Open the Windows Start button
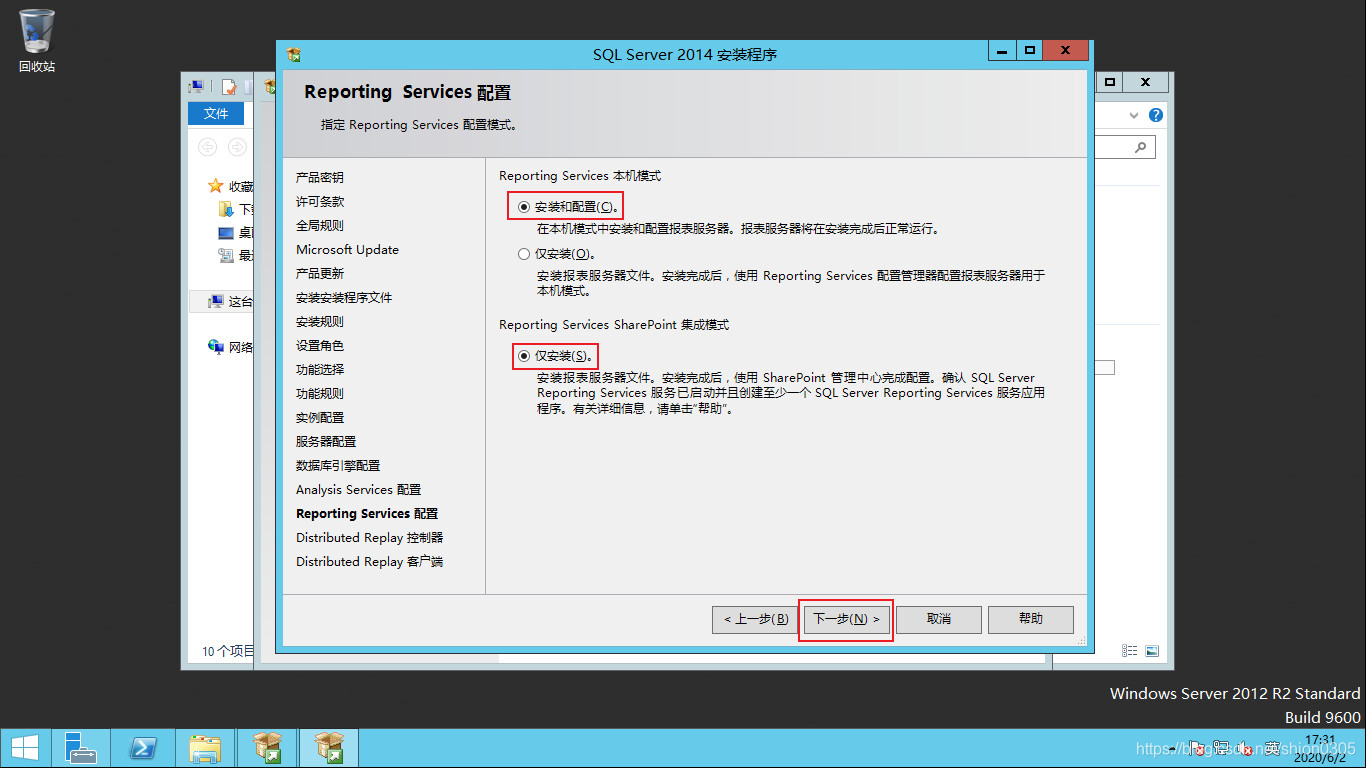The height and width of the screenshot is (768, 1366). coord(25,748)
